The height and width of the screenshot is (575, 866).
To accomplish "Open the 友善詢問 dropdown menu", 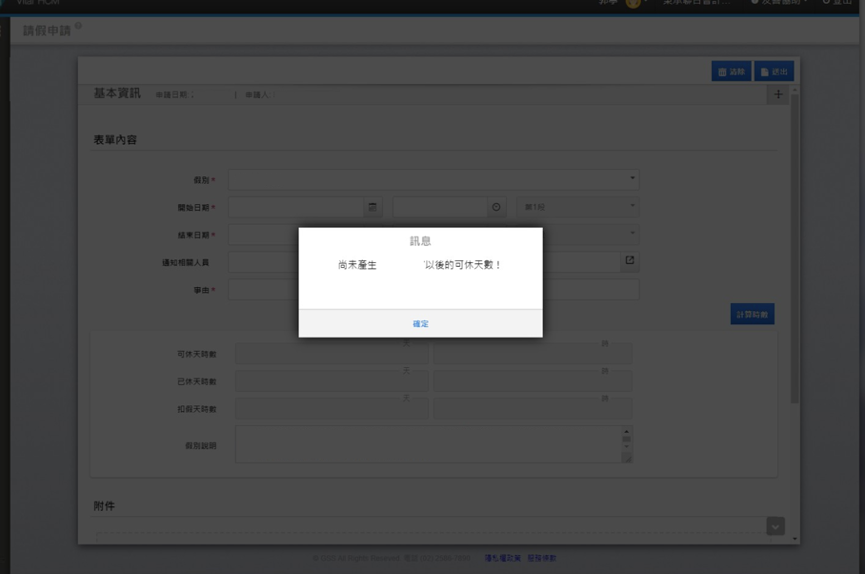I will click(779, 2).
